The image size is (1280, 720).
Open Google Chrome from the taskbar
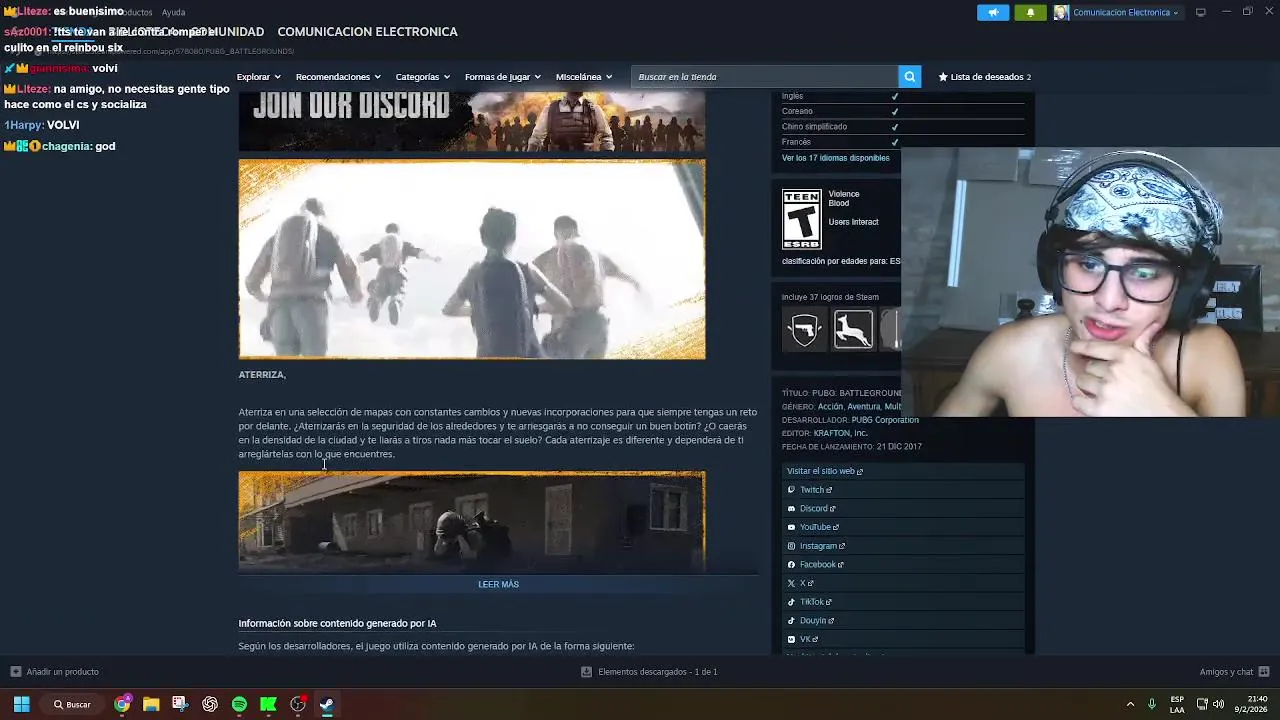coord(122,704)
